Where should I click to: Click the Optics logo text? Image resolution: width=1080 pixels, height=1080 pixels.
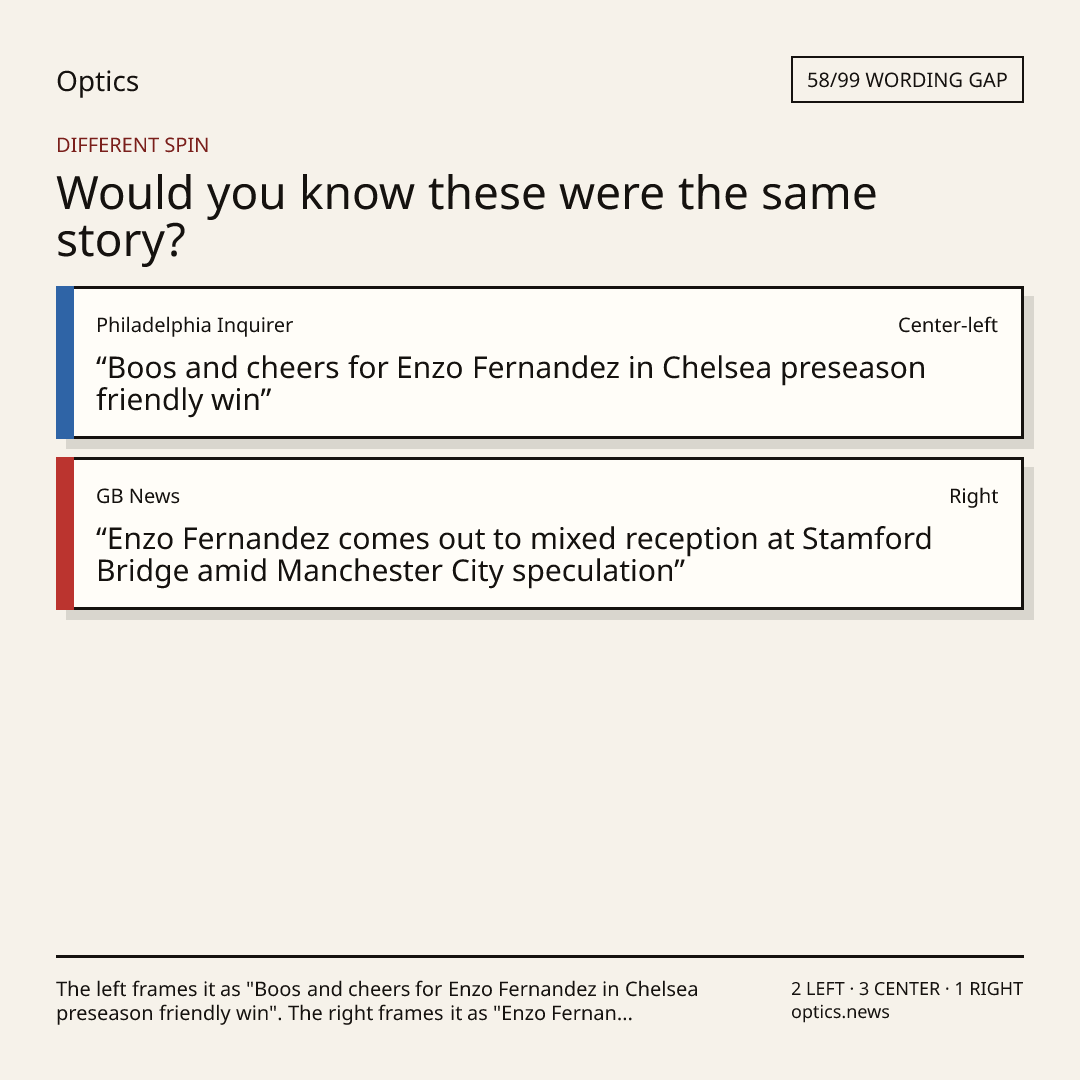point(97,81)
